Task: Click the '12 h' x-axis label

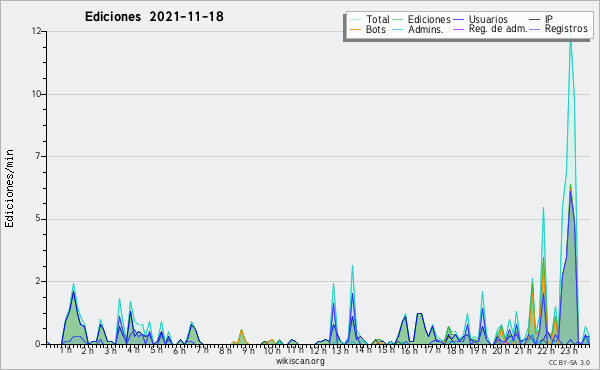Action: (x=317, y=350)
